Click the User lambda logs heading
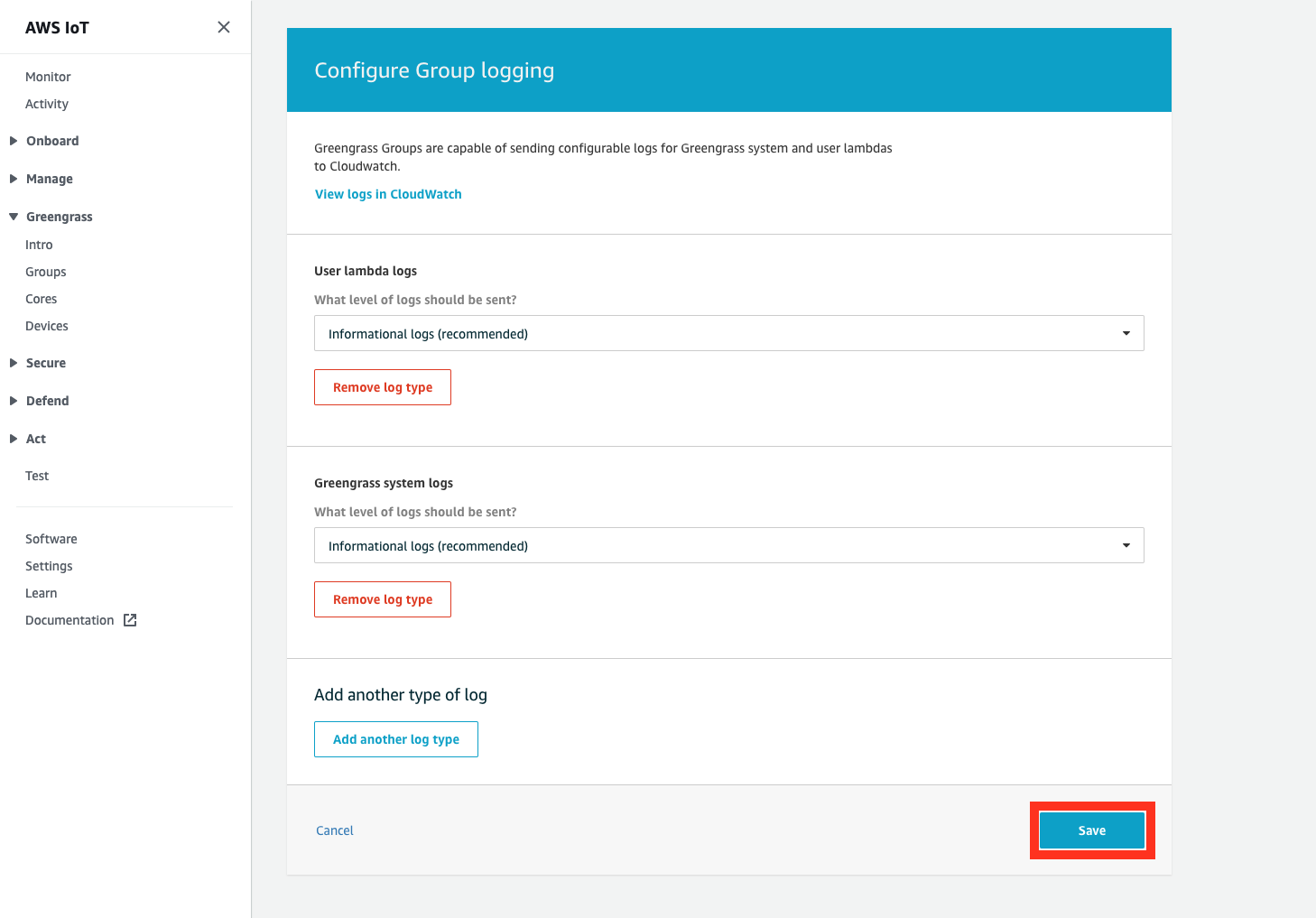Screen dimensions: 1316x918 (x=366, y=271)
